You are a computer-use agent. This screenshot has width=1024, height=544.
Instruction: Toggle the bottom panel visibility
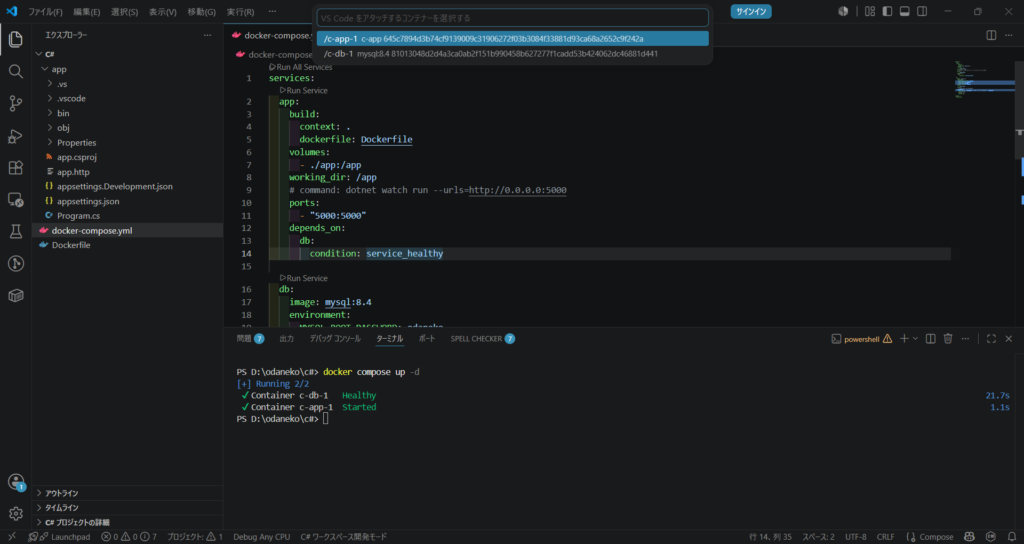[904, 11]
